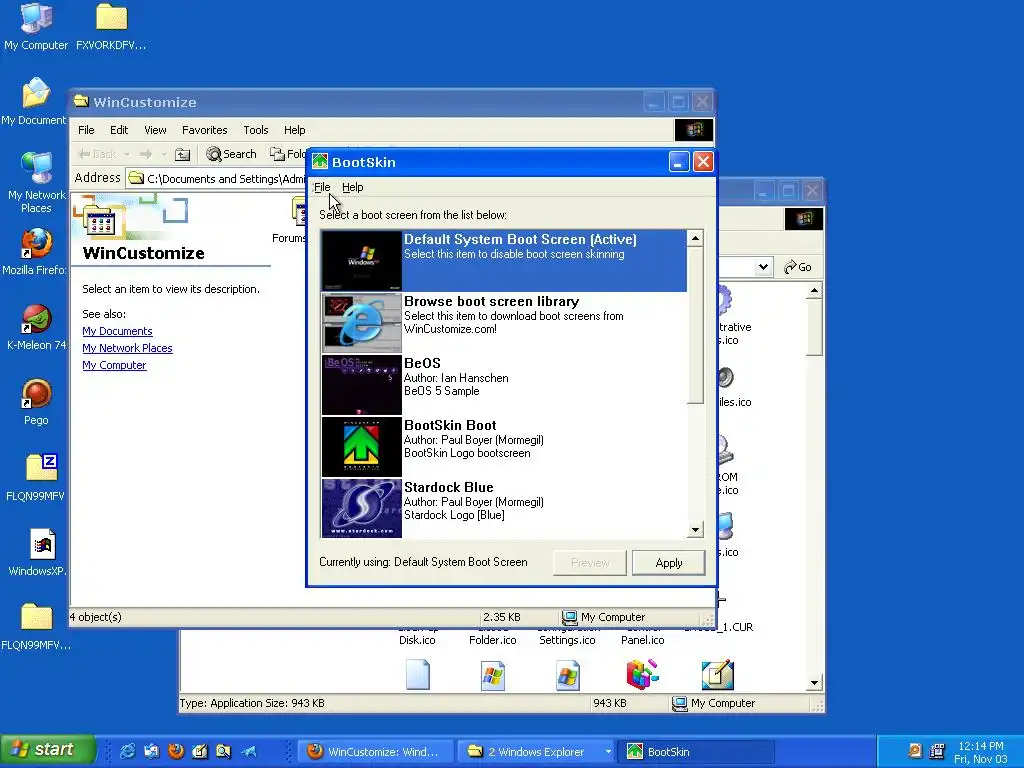The height and width of the screenshot is (768, 1024).
Task: Click the Search toolbar button in WinCustomize
Action: (231, 154)
